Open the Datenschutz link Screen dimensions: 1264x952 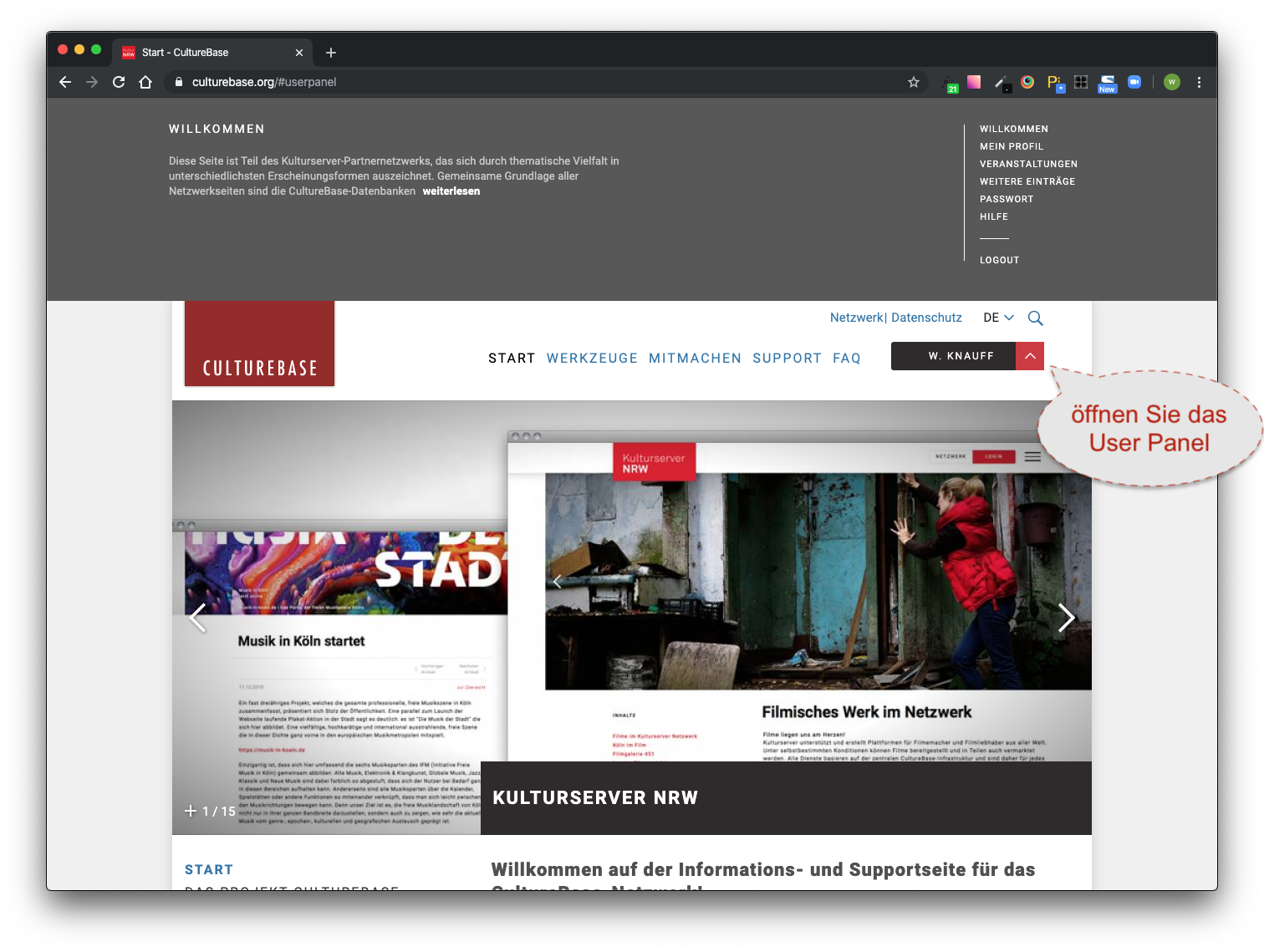coord(926,318)
